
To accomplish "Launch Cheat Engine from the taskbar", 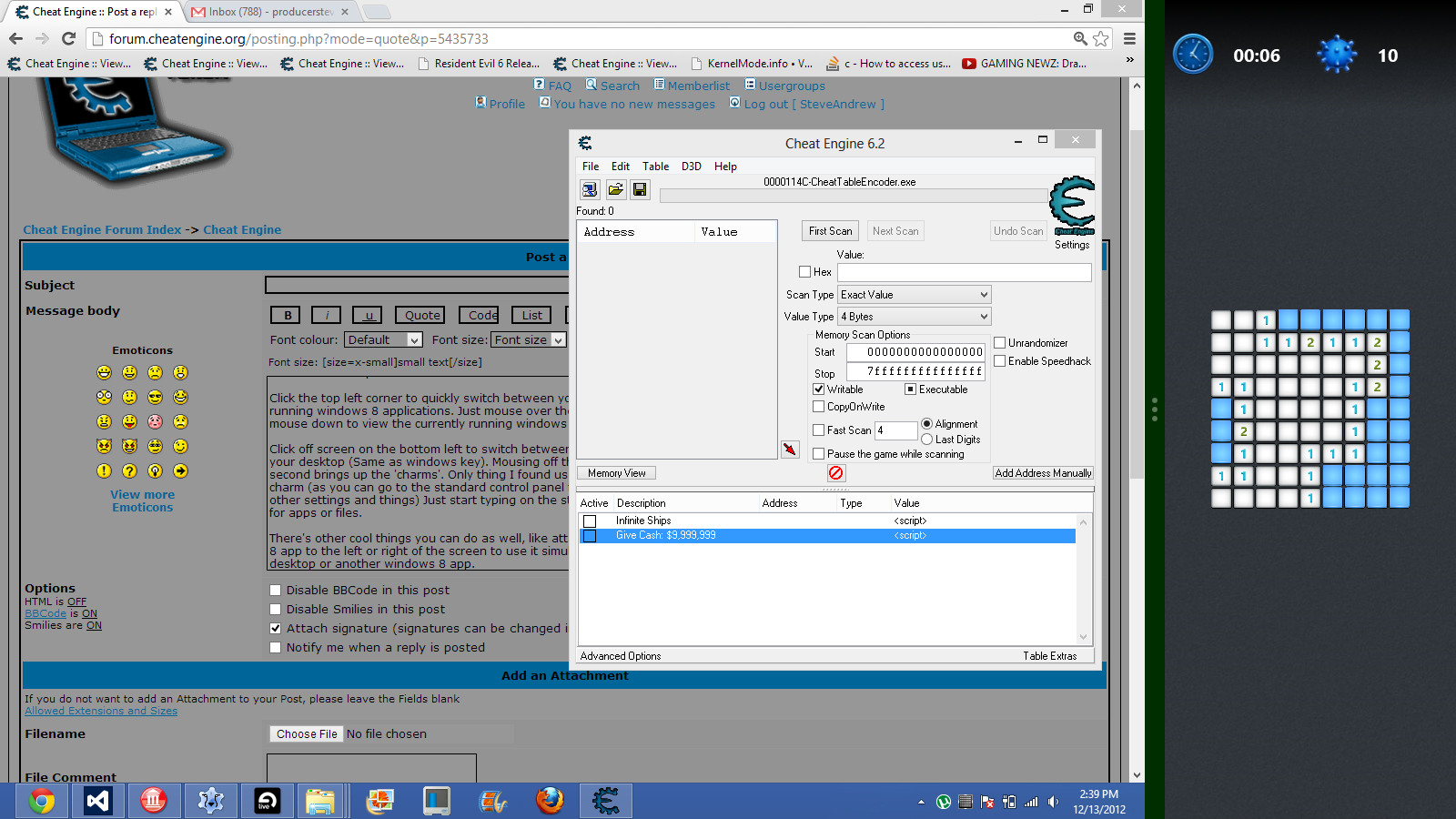I will point(605,801).
